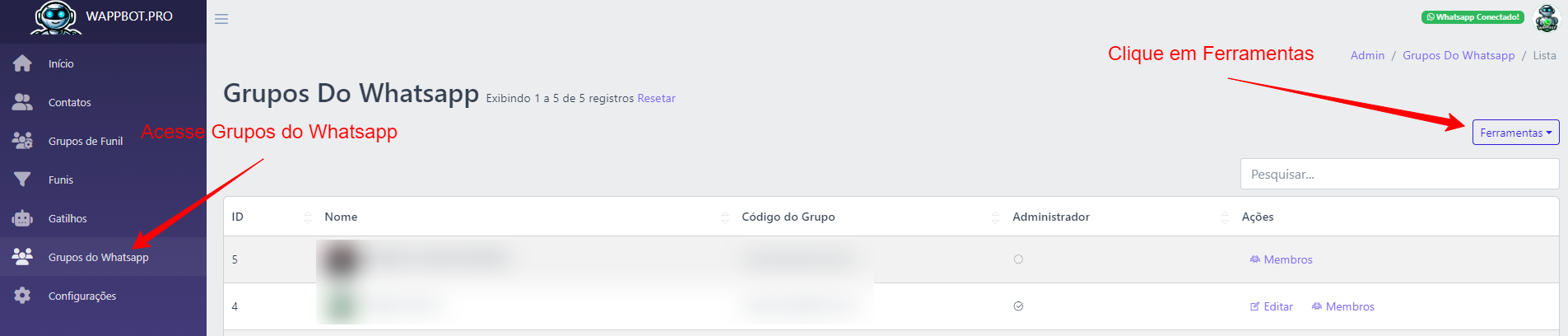This screenshot has width=1568, height=336.
Task: Open the user avatar robot icon
Action: point(1547,18)
